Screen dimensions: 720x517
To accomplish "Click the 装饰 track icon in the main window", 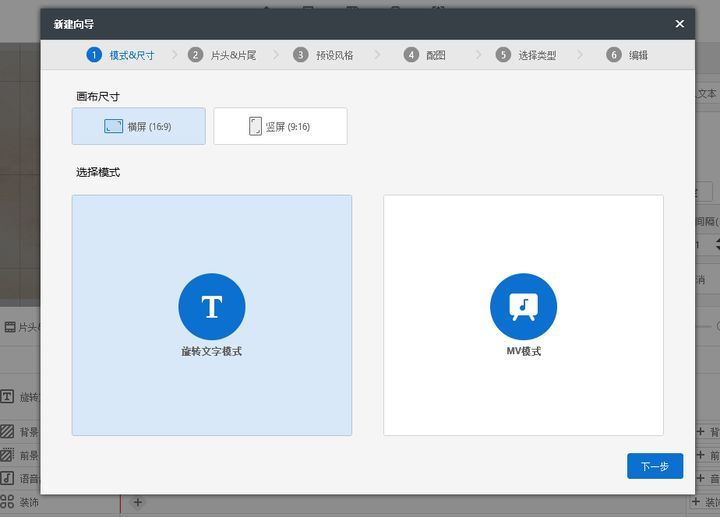I will click(7, 501).
